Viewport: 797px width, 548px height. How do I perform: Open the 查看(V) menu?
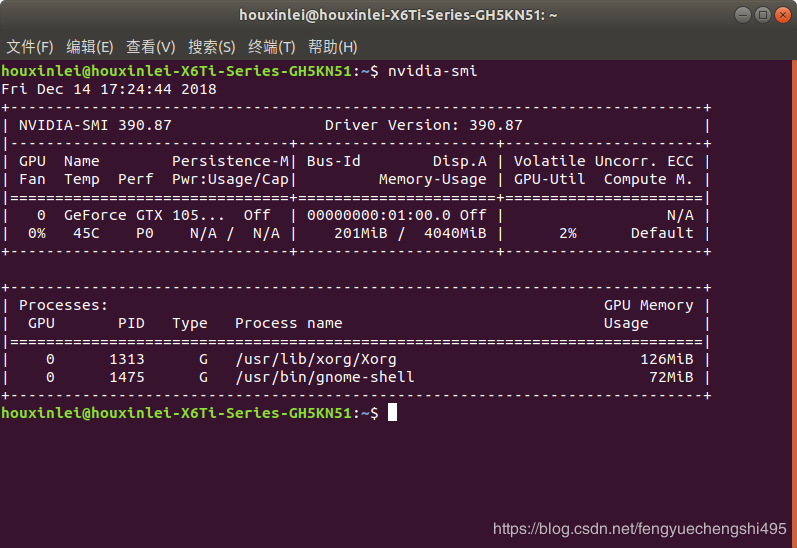tap(150, 47)
